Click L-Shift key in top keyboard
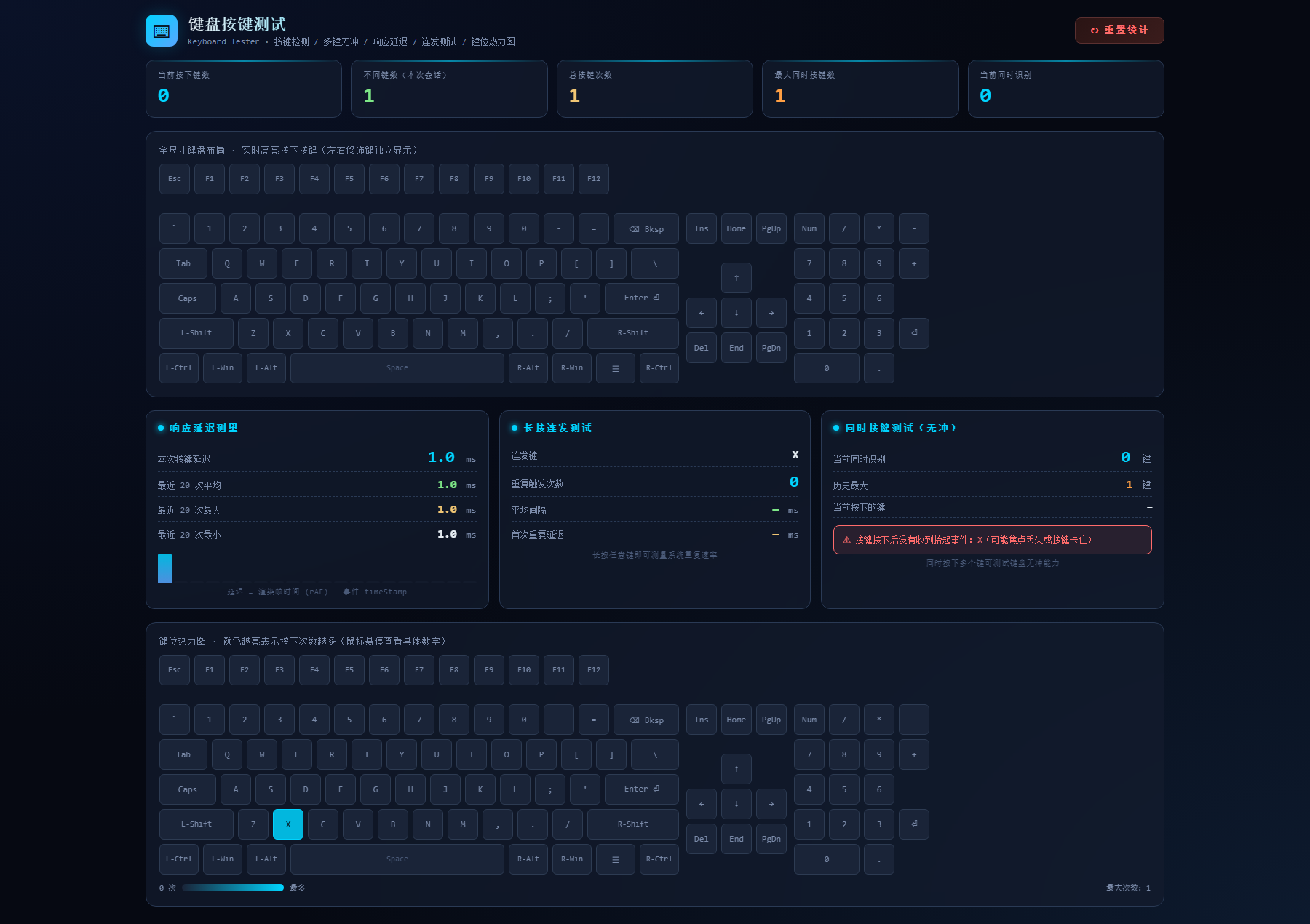 click(196, 333)
